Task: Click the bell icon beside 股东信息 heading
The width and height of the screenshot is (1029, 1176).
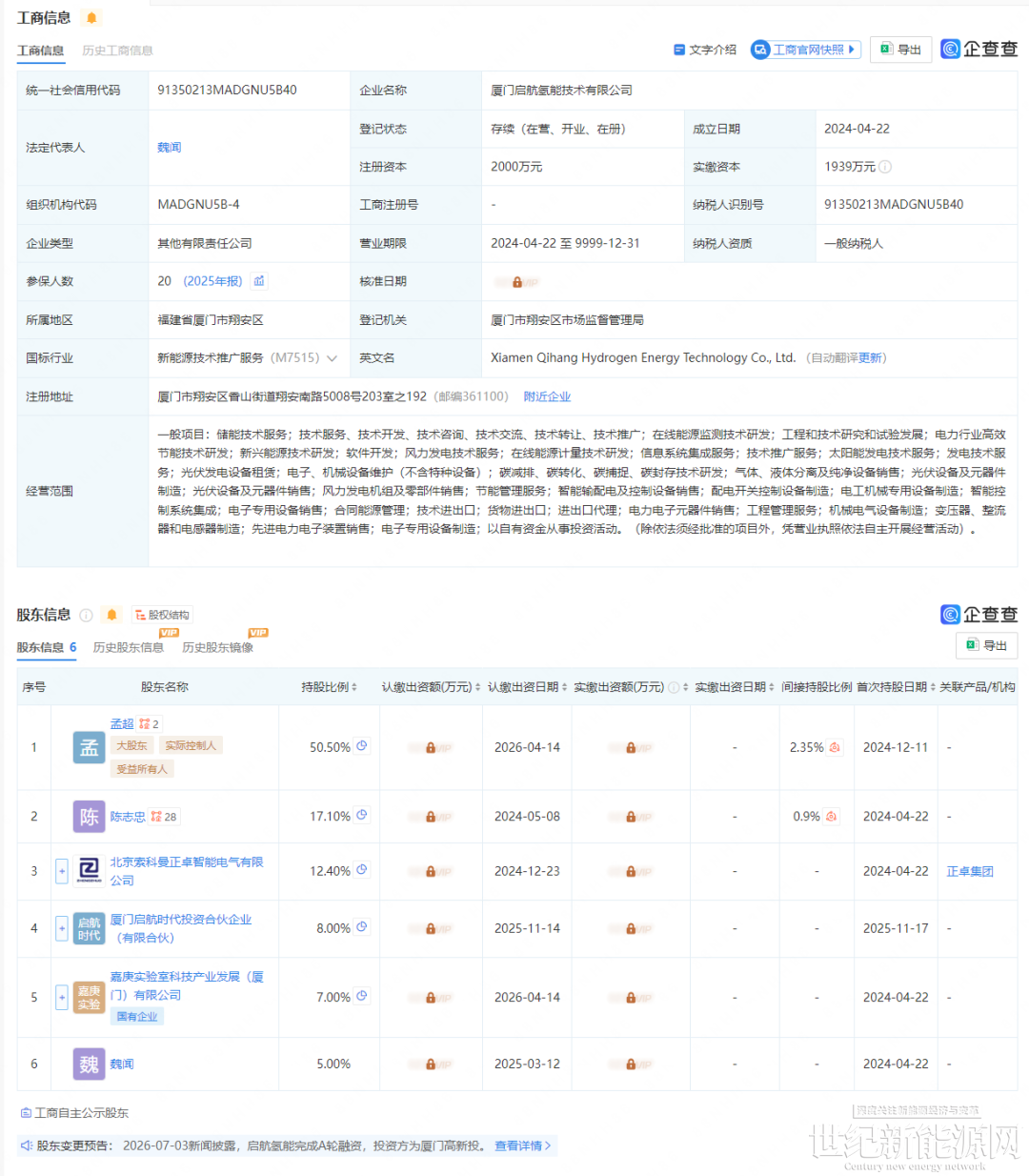Action: pos(111,615)
